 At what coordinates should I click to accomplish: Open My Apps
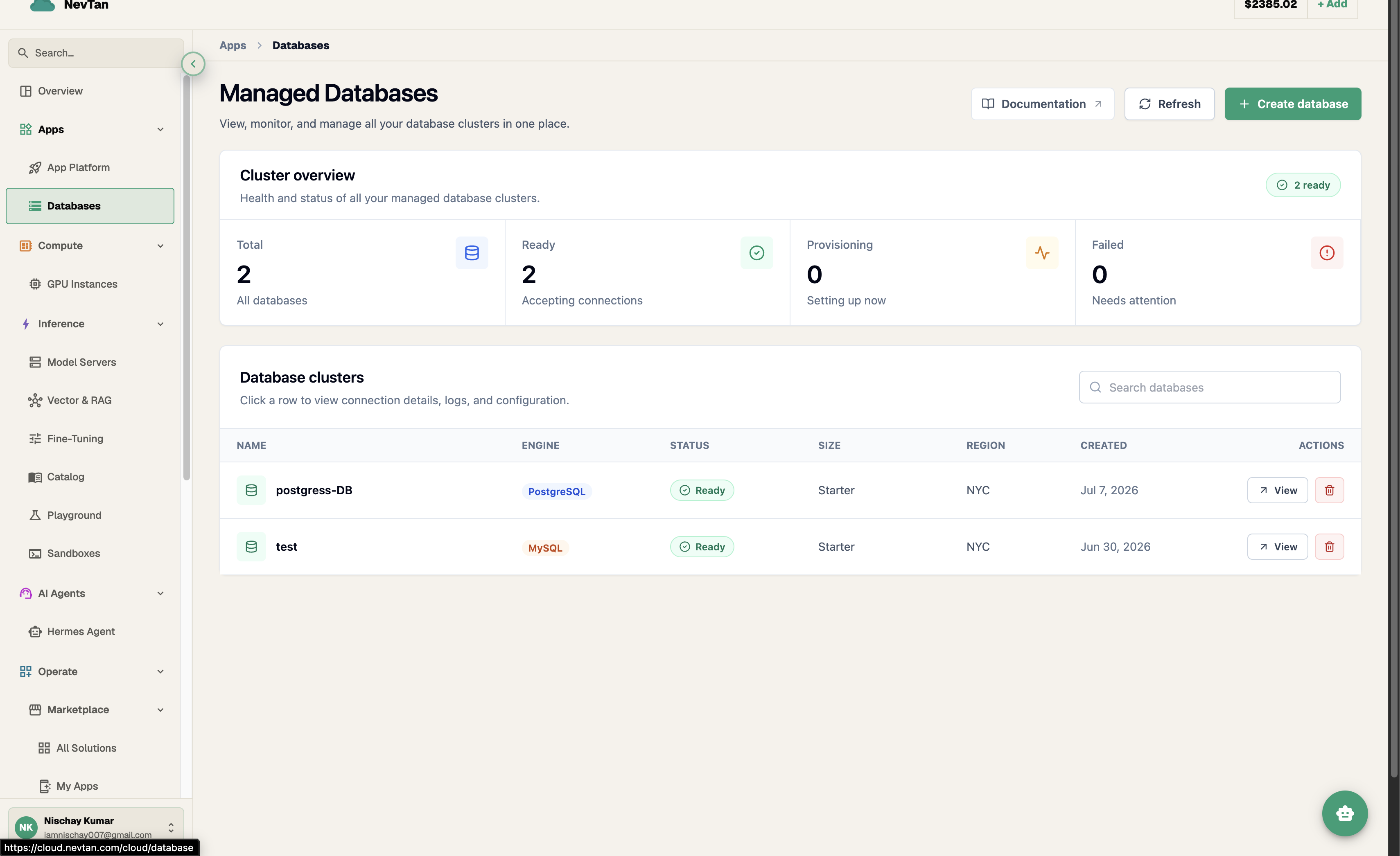[91, 786]
